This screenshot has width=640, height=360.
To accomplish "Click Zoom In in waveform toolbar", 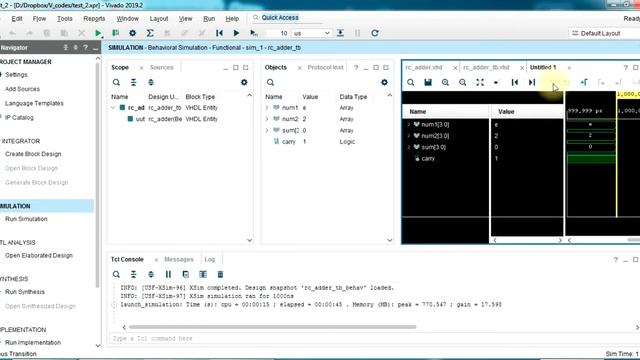I will point(445,82).
